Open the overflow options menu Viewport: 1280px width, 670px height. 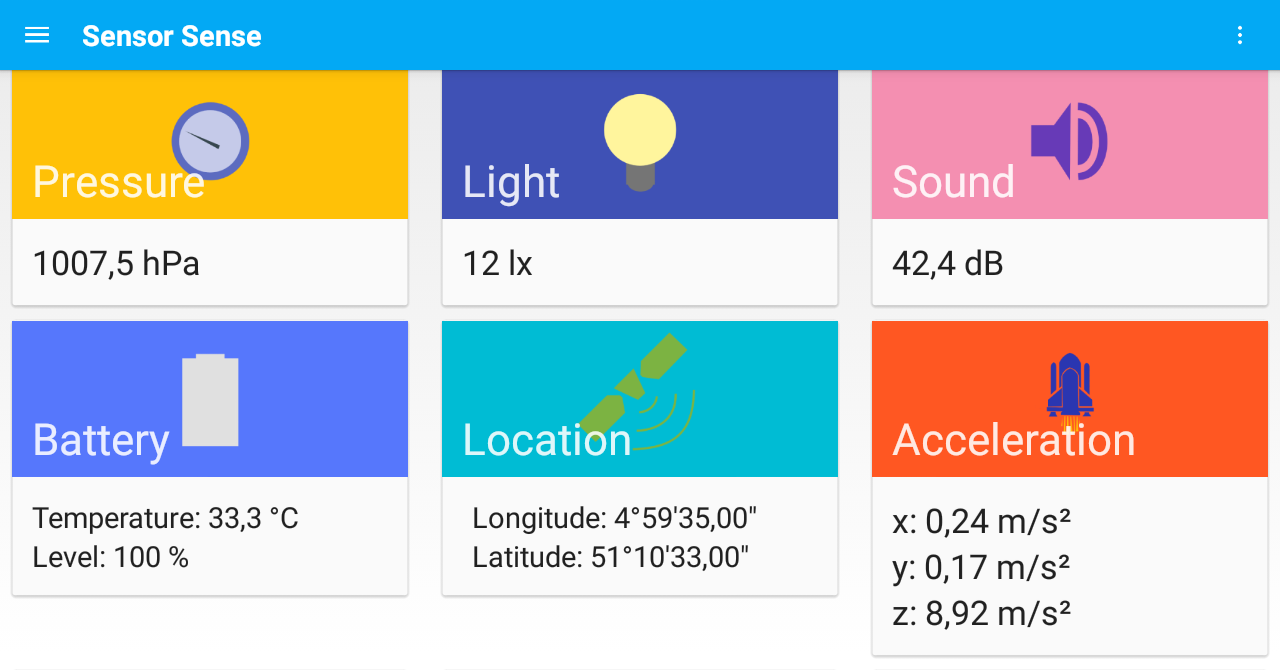[1240, 35]
